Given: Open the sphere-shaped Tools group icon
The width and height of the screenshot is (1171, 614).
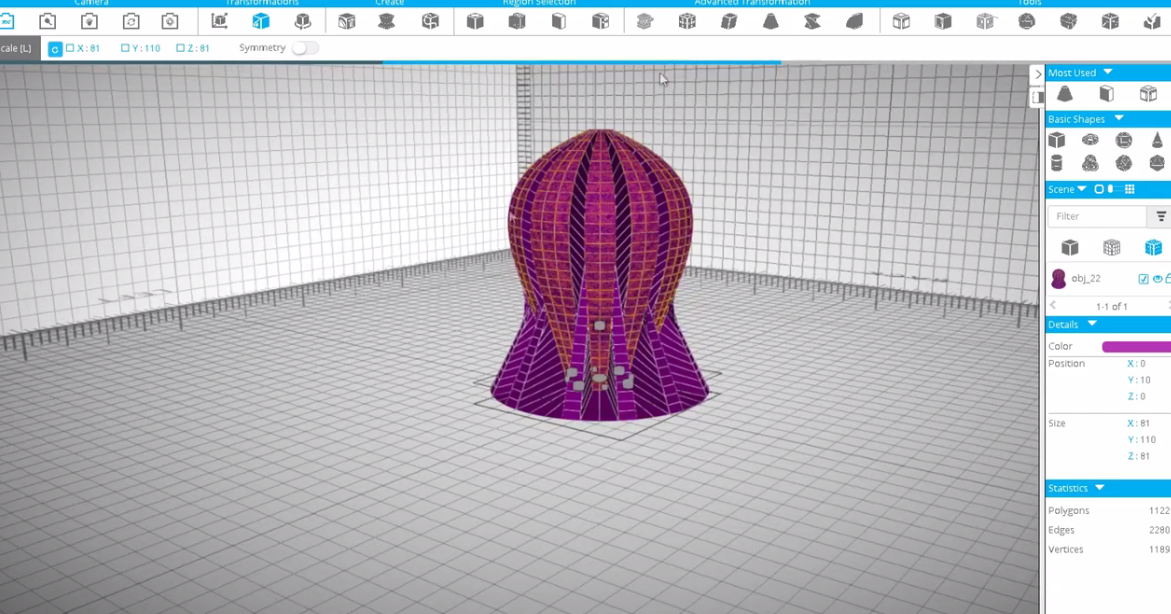Looking at the screenshot, I should (x=1027, y=21).
